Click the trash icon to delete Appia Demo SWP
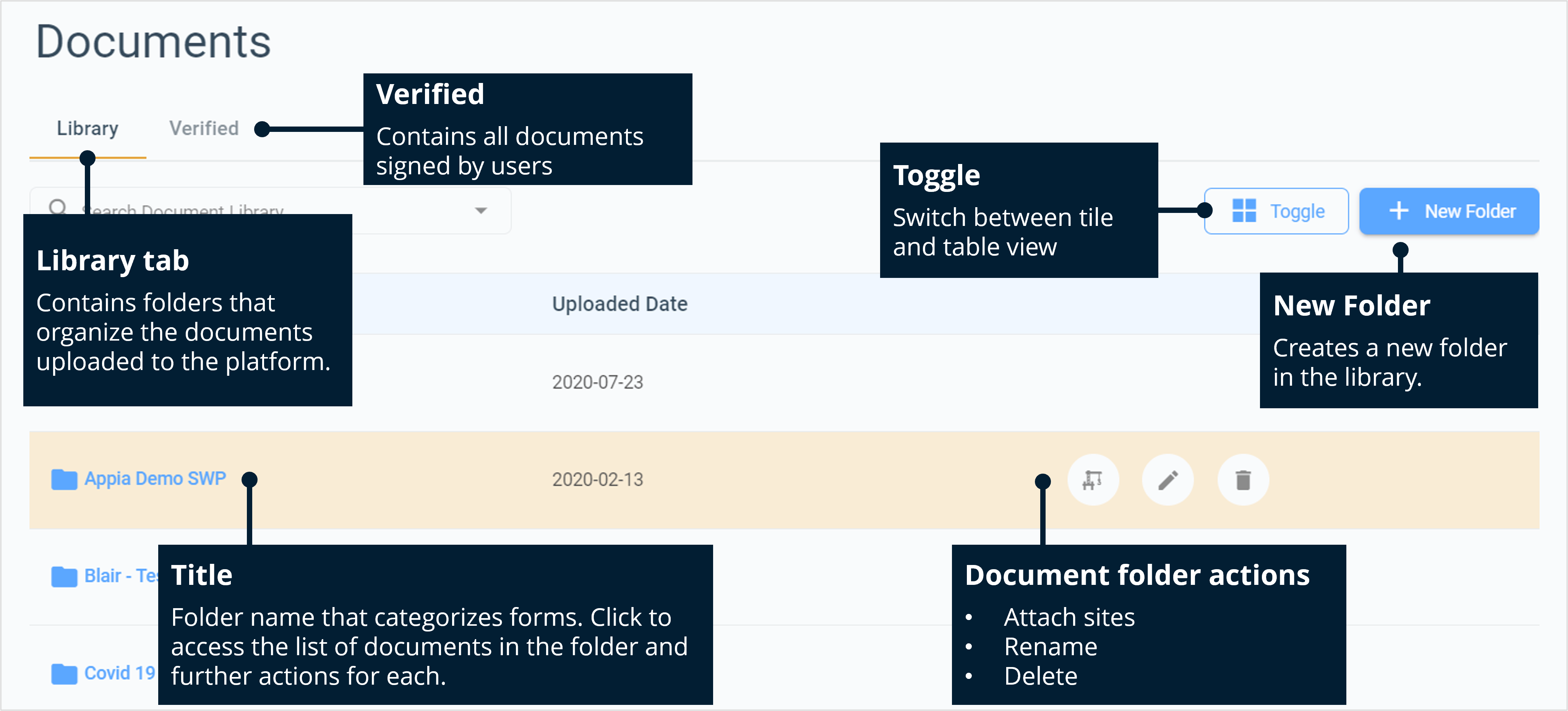Image resolution: width=1568 pixels, height=711 pixels. [x=1243, y=480]
